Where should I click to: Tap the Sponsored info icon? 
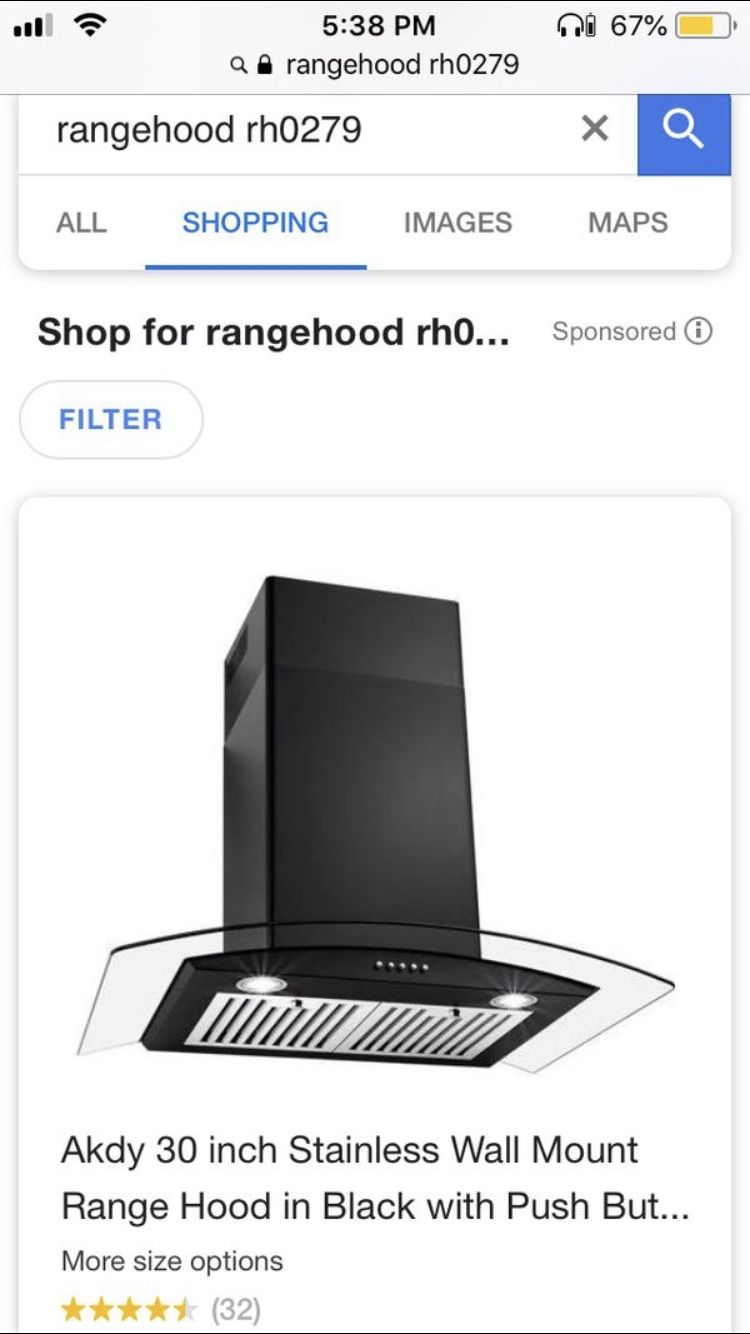coord(698,331)
